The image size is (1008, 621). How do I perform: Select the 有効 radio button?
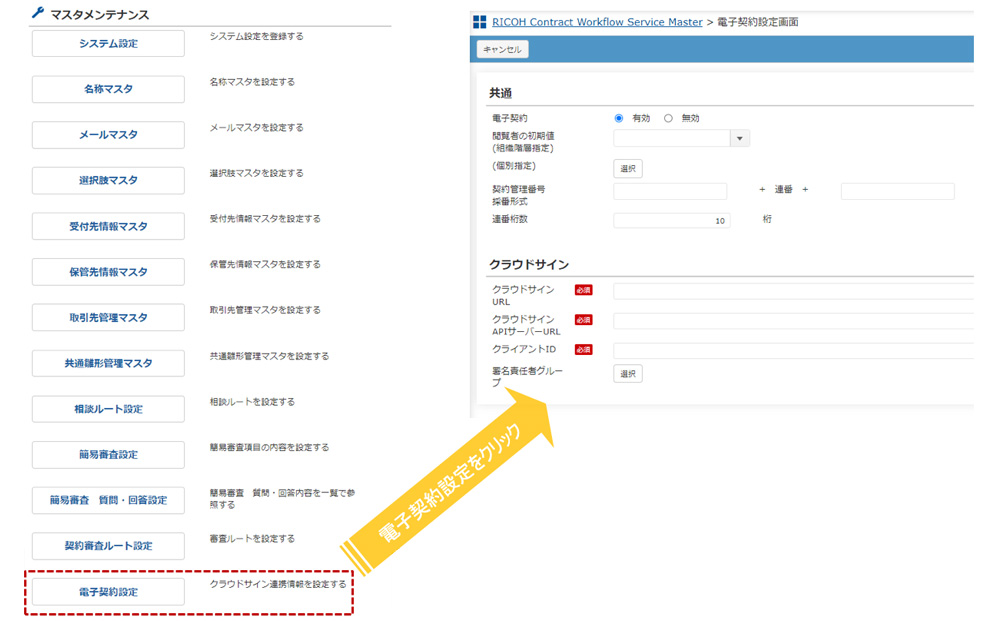pos(619,118)
